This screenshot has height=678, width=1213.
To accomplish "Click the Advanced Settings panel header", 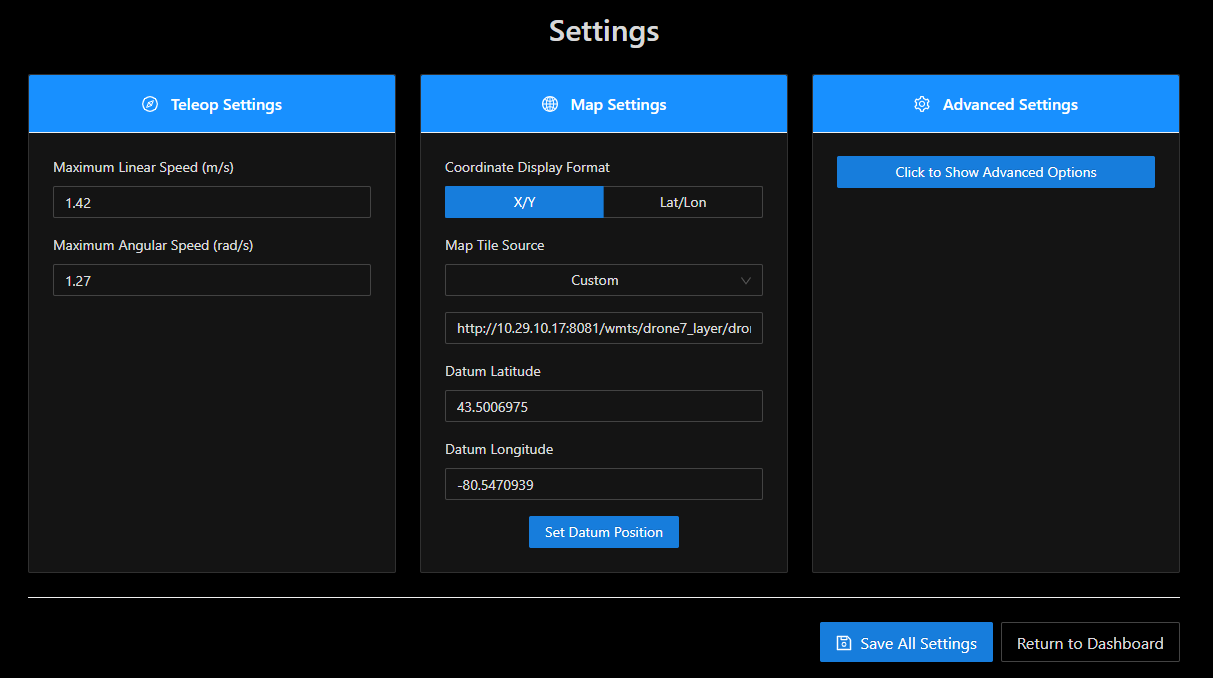I will click(x=1010, y=104).
